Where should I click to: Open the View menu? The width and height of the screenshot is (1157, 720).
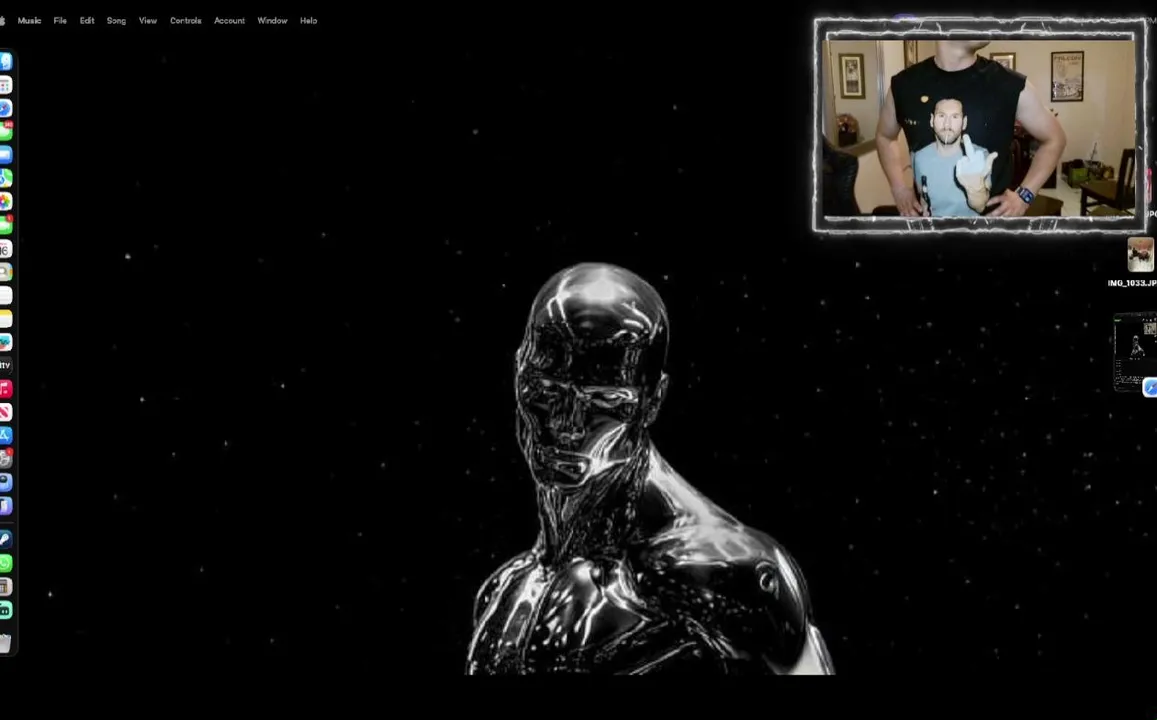148,21
